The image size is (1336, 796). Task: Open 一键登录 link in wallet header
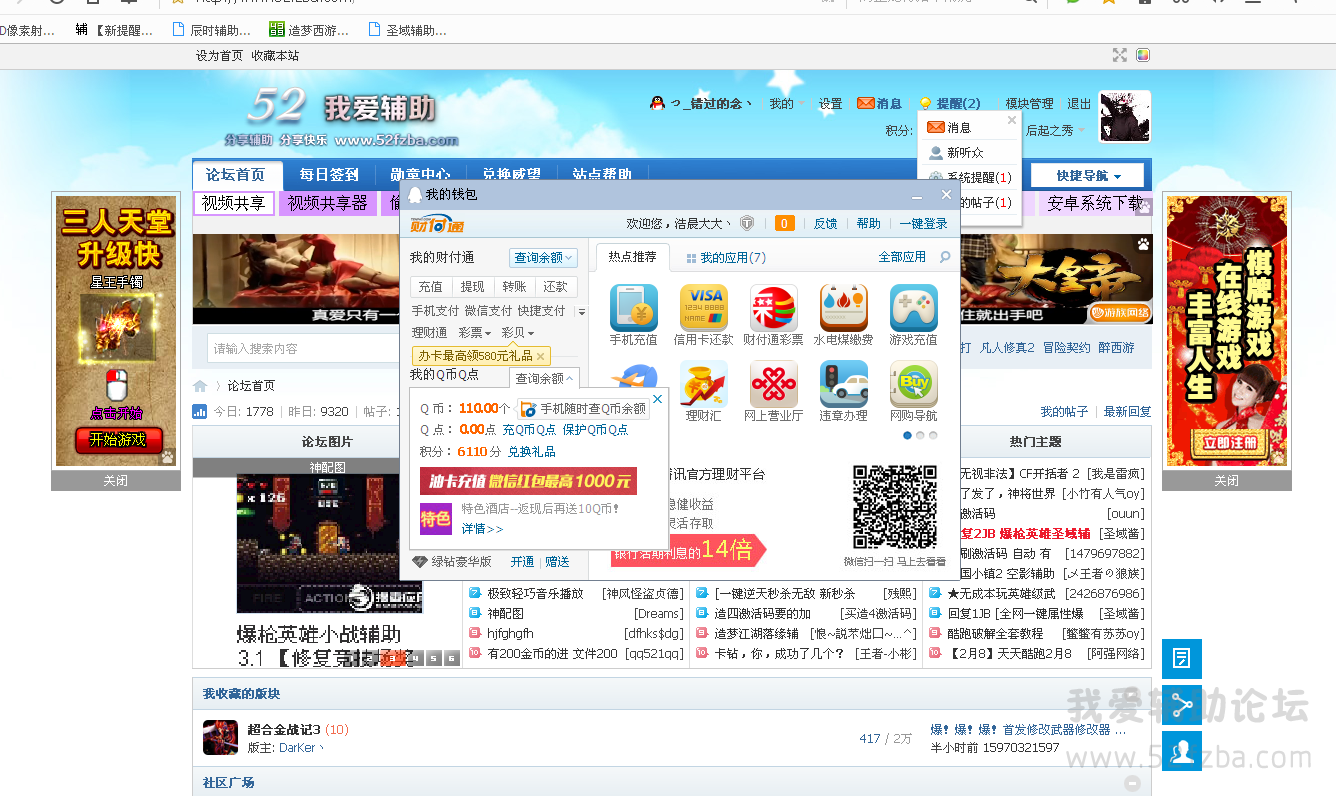coord(923,224)
